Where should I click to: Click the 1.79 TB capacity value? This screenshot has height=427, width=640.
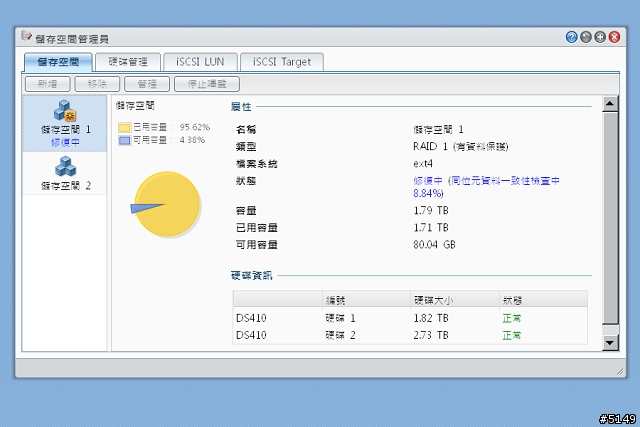tap(431, 210)
